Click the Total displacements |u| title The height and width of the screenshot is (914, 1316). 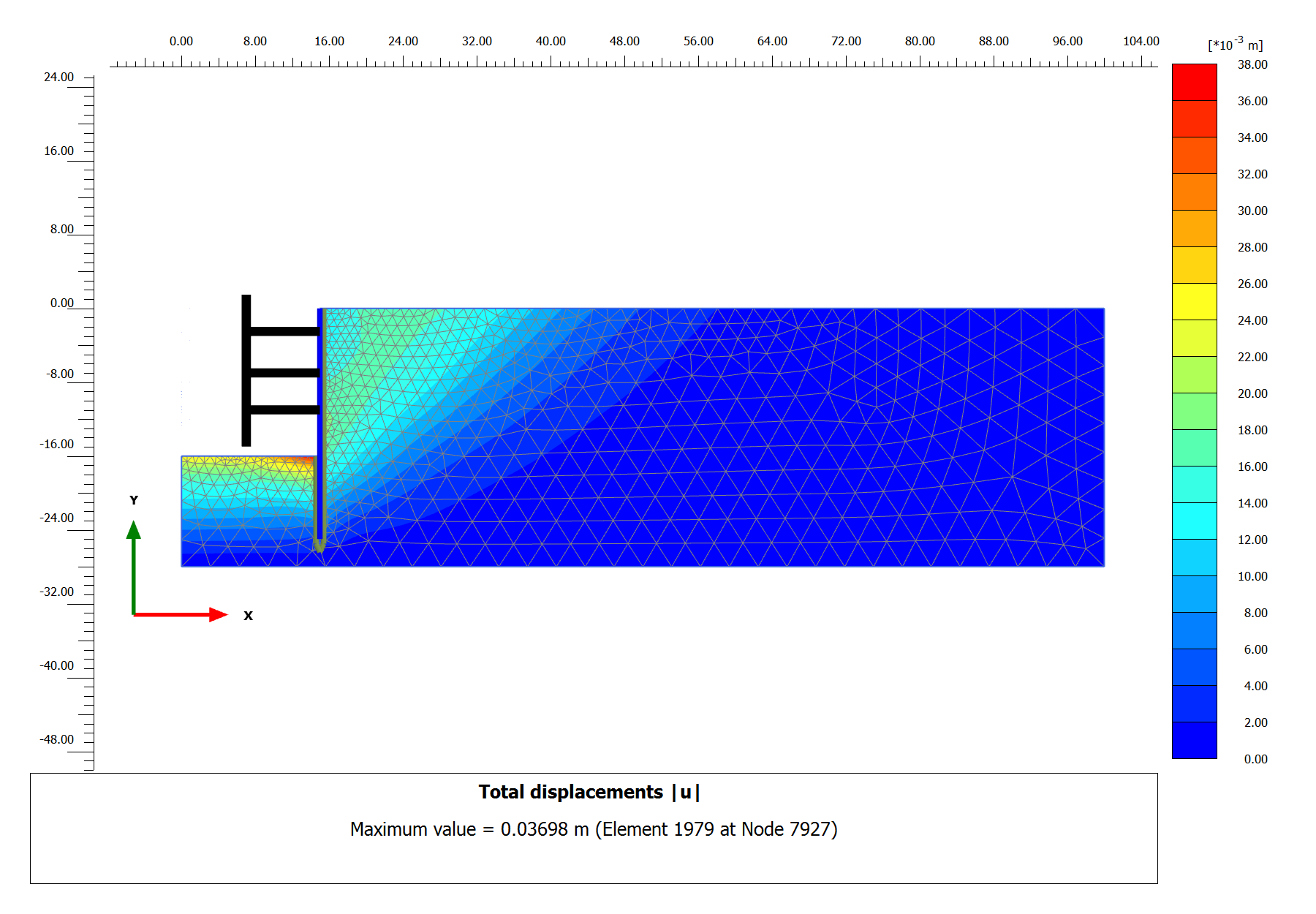click(x=589, y=792)
